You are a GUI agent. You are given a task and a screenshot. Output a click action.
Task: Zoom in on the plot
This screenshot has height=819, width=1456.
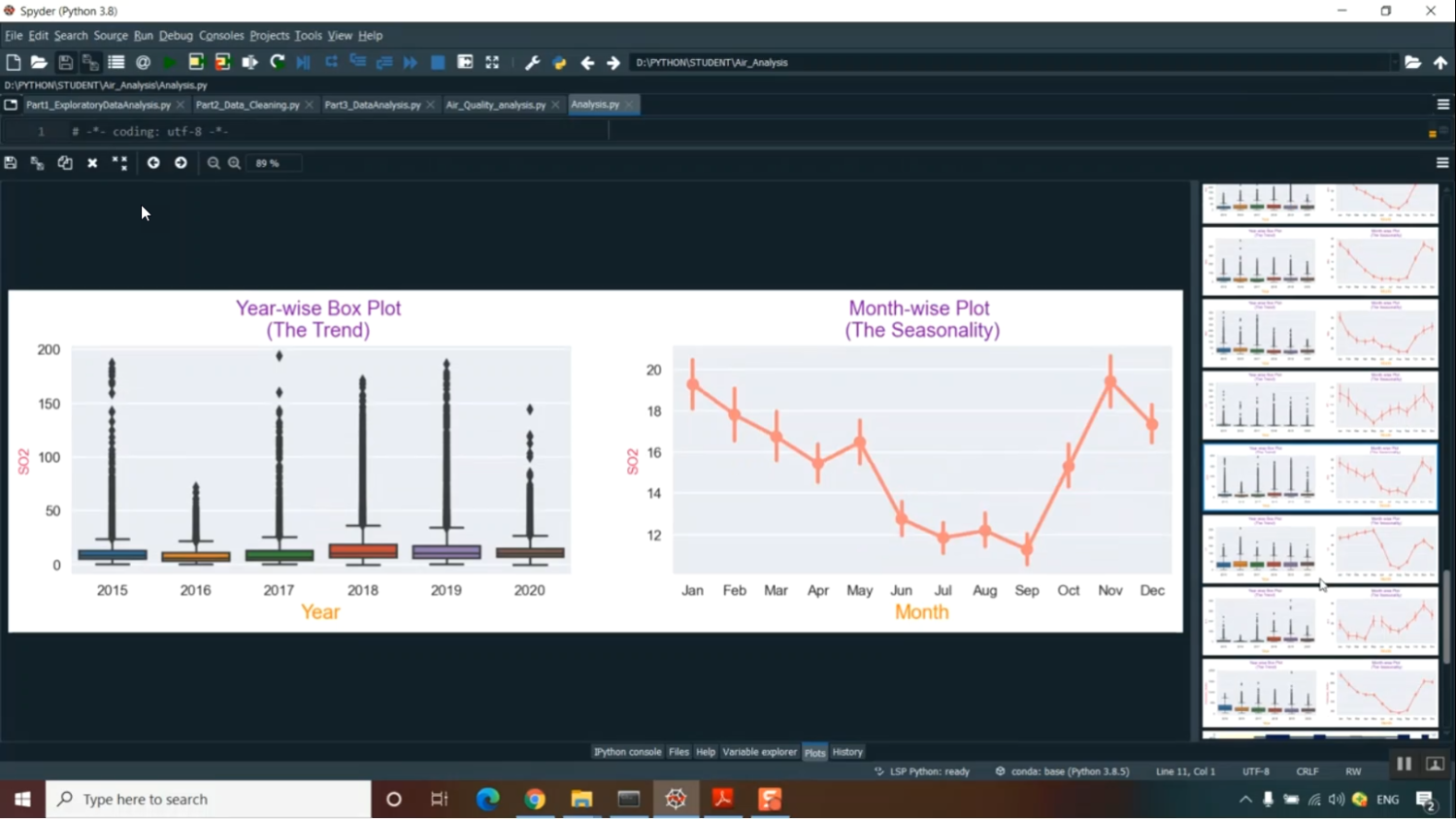(234, 163)
